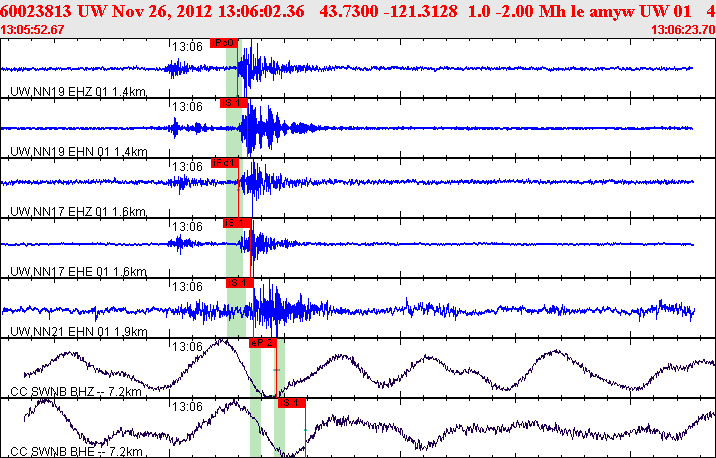Click the iS 1 pick flag on SWNB BHE
This screenshot has height=458, width=716.
tap(290, 403)
